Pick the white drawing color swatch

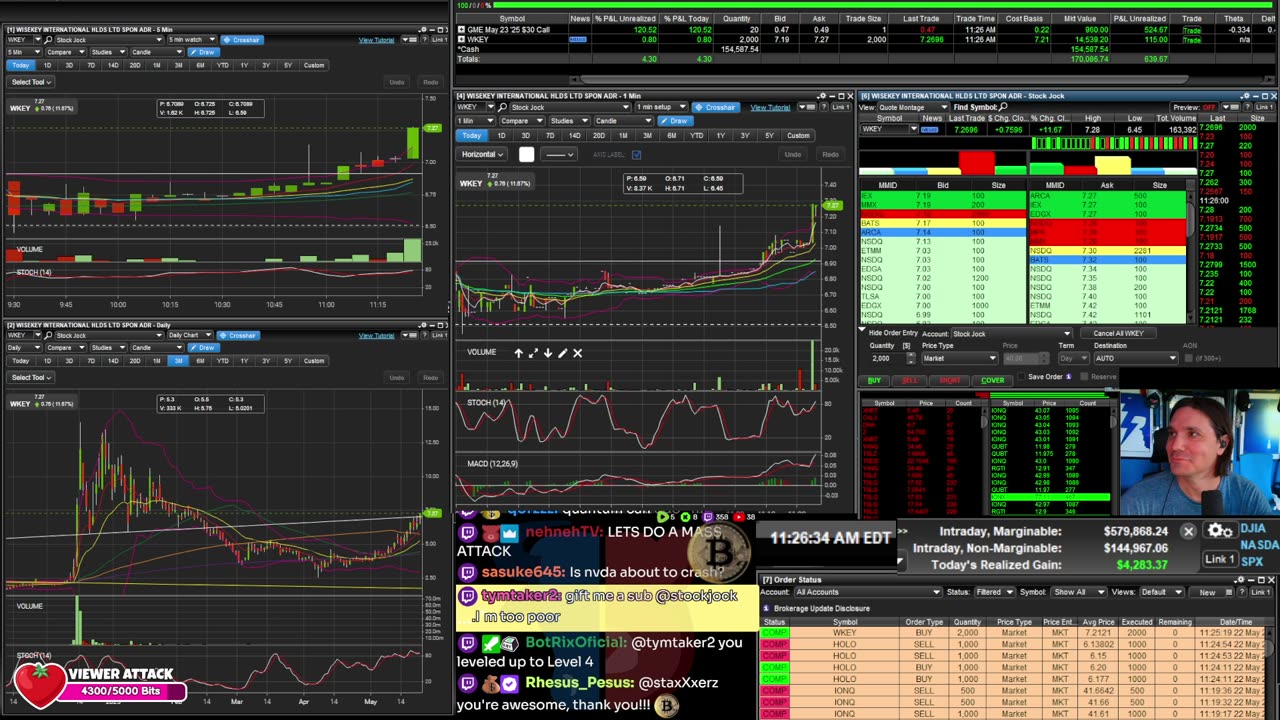click(x=527, y=155)
